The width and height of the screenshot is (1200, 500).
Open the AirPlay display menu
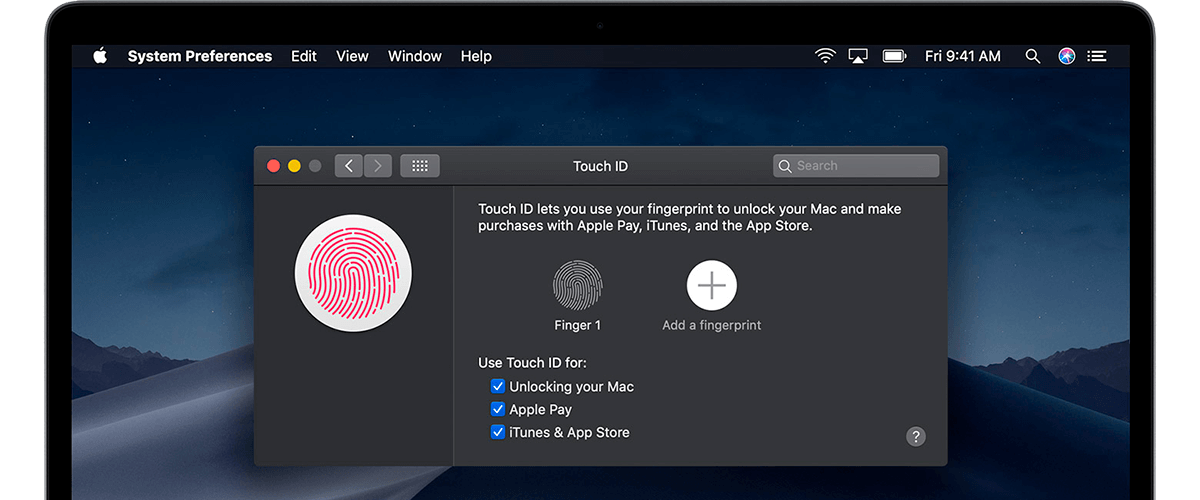tap(858, 56)
